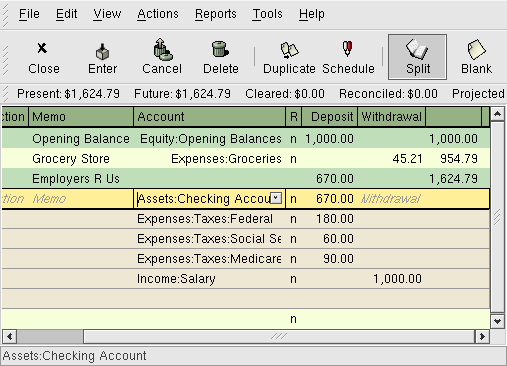Viewport: 507px width, 366px height.
Task: Click the reconcile 'n' in the blank bottom row
Action: tap(293, 319)
